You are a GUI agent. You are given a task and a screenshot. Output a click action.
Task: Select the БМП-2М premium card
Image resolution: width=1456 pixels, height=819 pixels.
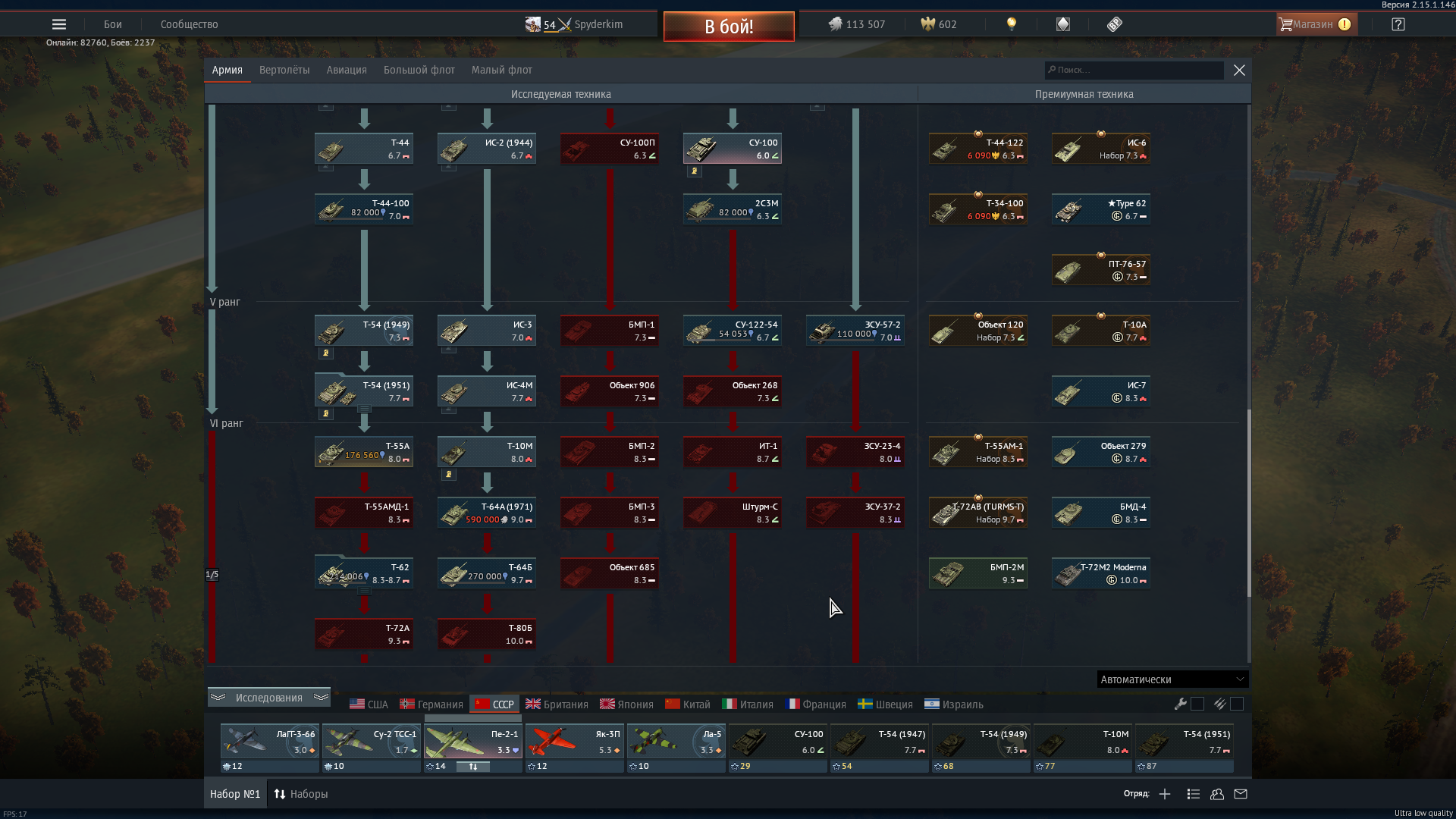978,573
